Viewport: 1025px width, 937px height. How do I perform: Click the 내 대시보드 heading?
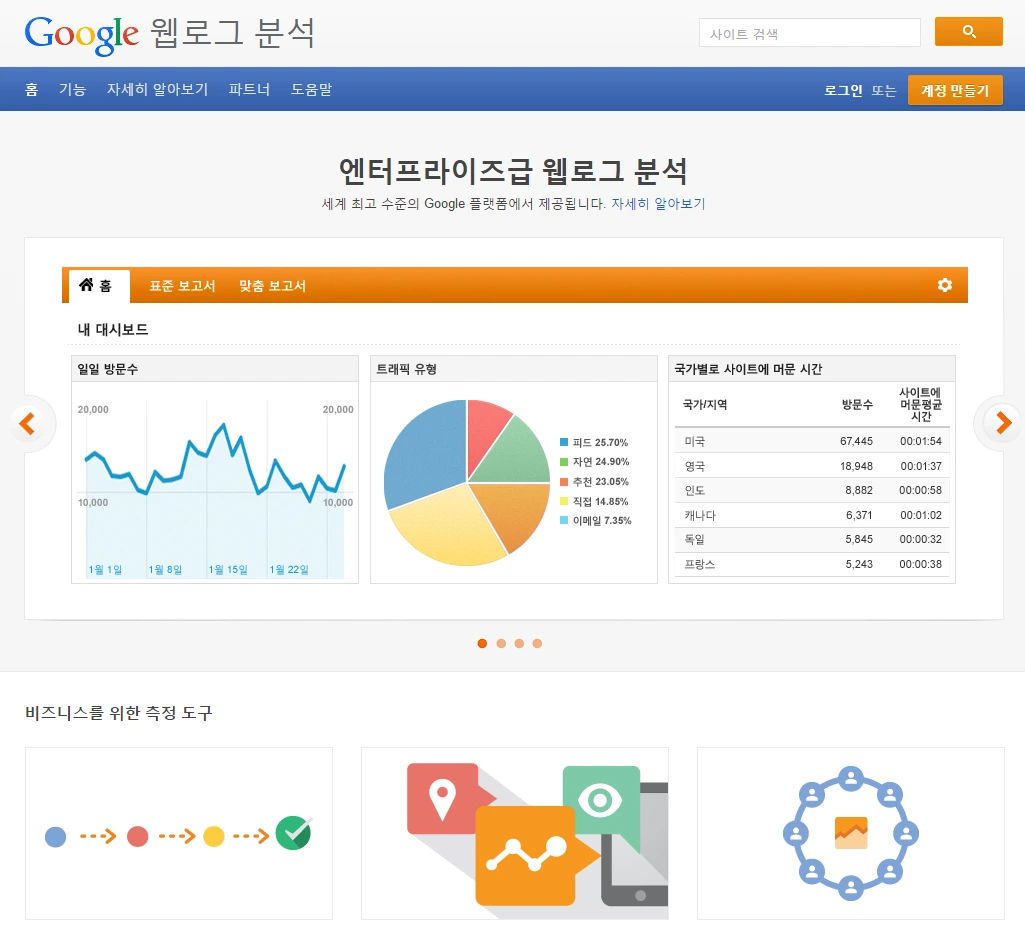(x=113, y=330)
